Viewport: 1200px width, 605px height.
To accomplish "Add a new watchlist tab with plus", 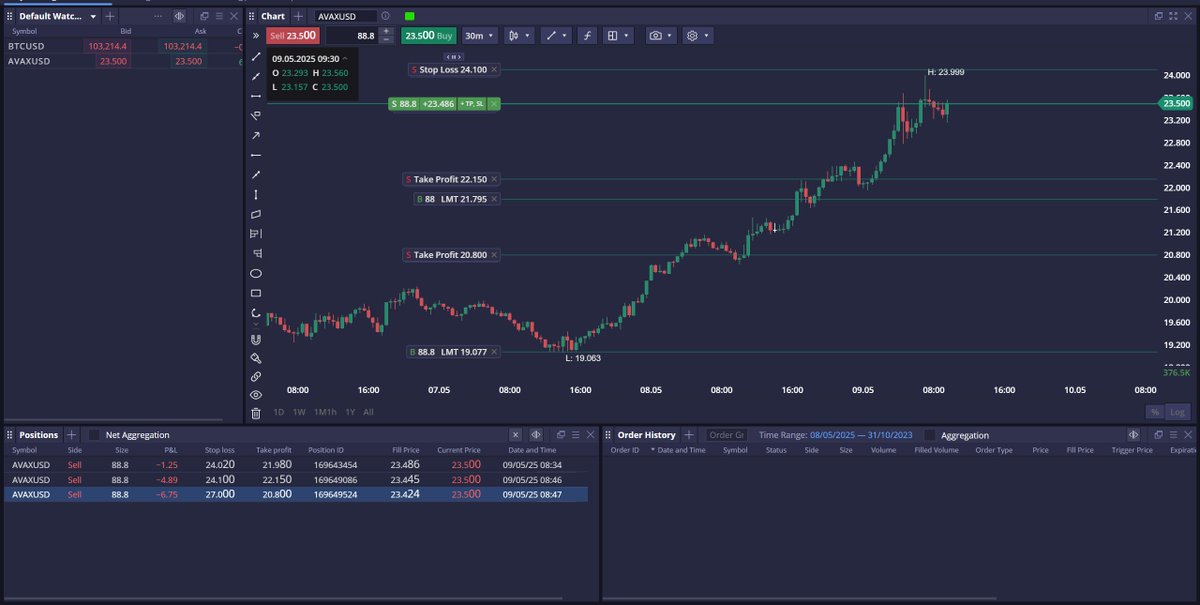I will pos(110,16).
